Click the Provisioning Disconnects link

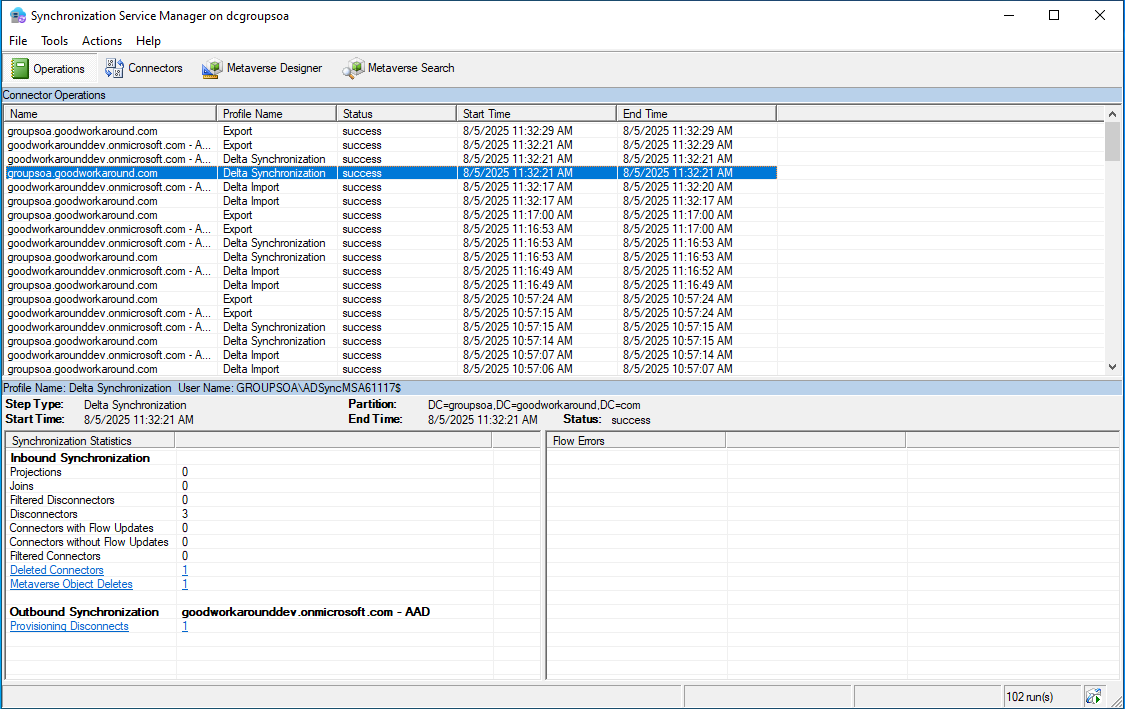[x=69, y=626]
